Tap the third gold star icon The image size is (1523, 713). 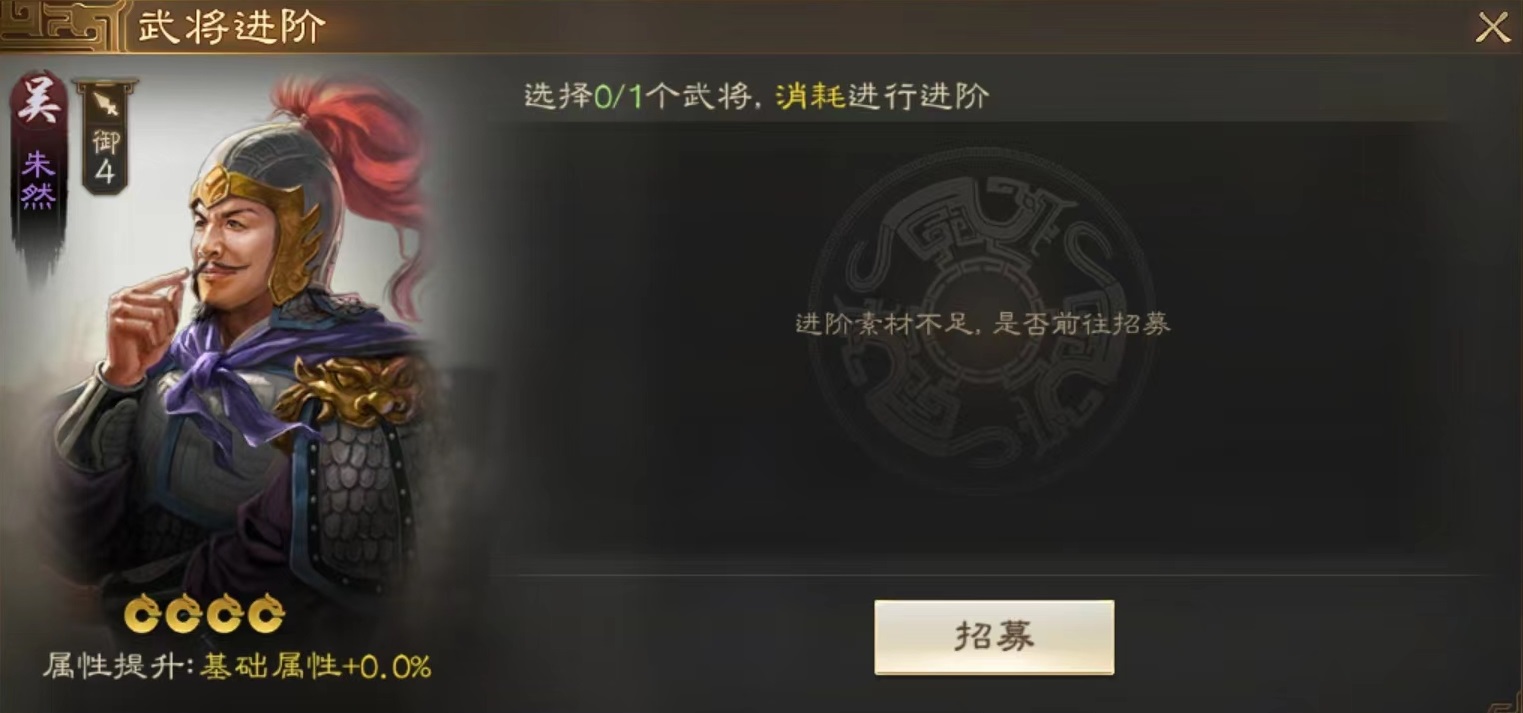tap(225, 614)
